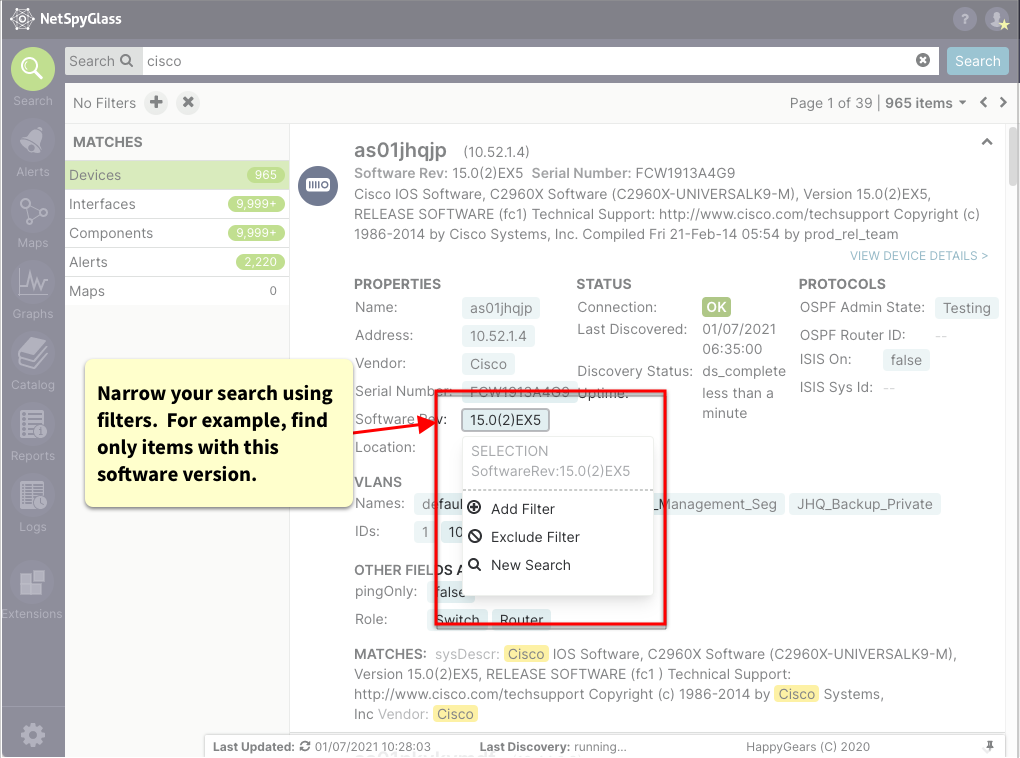Click the OK connection status badge
Screen dimensions: 1020x758
(716, 307)
